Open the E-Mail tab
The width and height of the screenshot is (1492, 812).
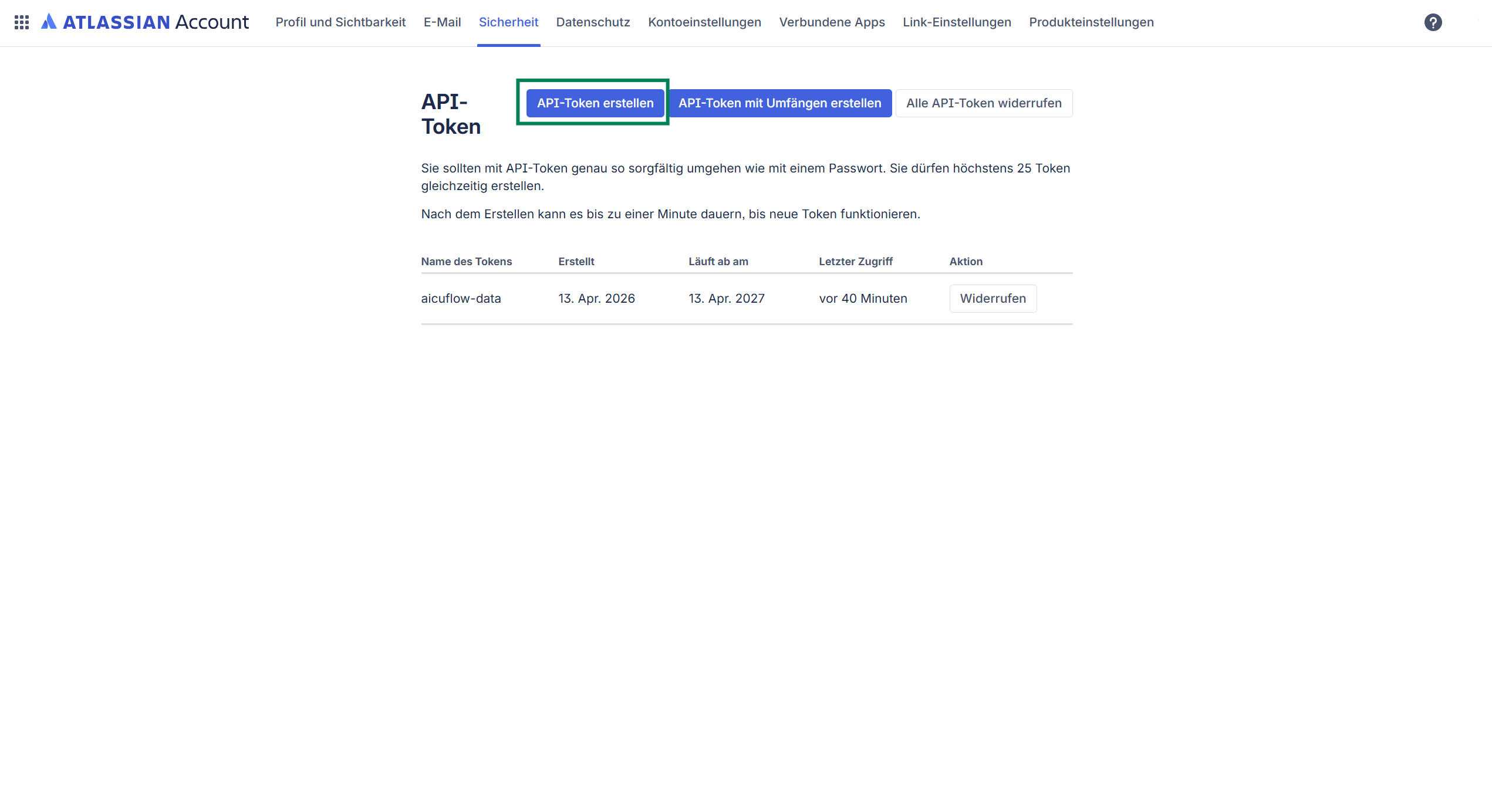pos(442,22)
